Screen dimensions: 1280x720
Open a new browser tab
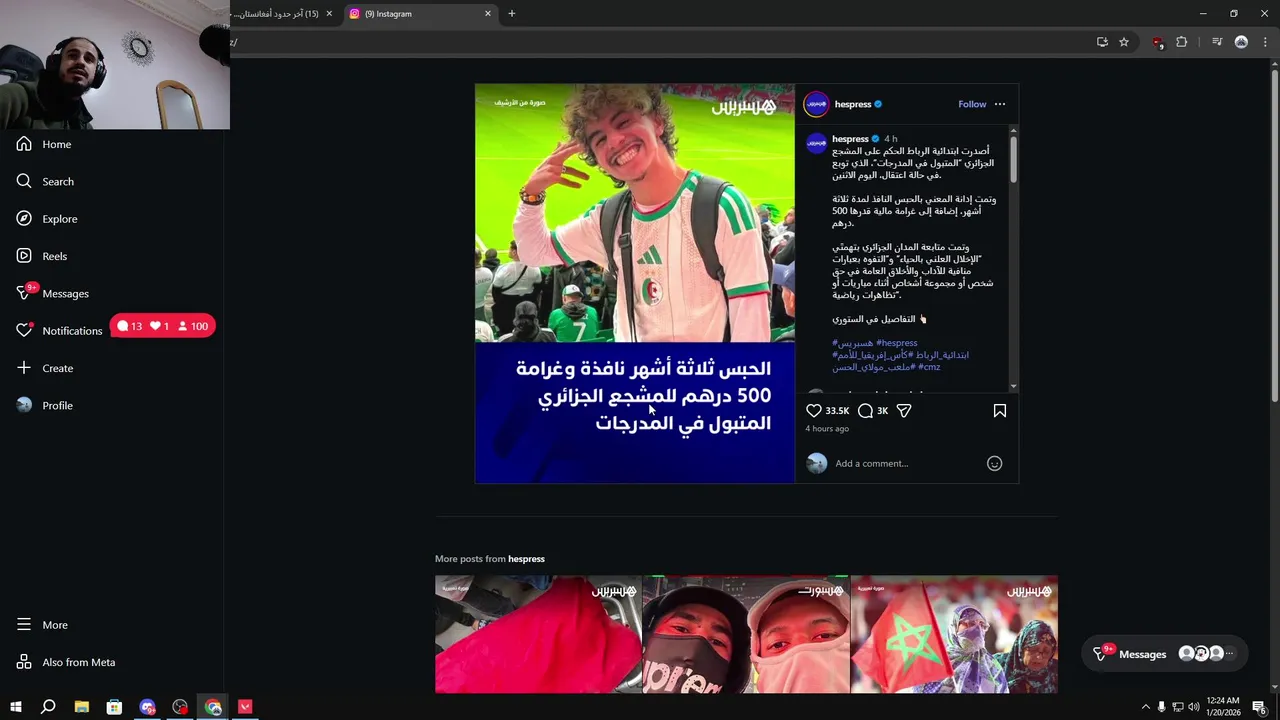512,14
